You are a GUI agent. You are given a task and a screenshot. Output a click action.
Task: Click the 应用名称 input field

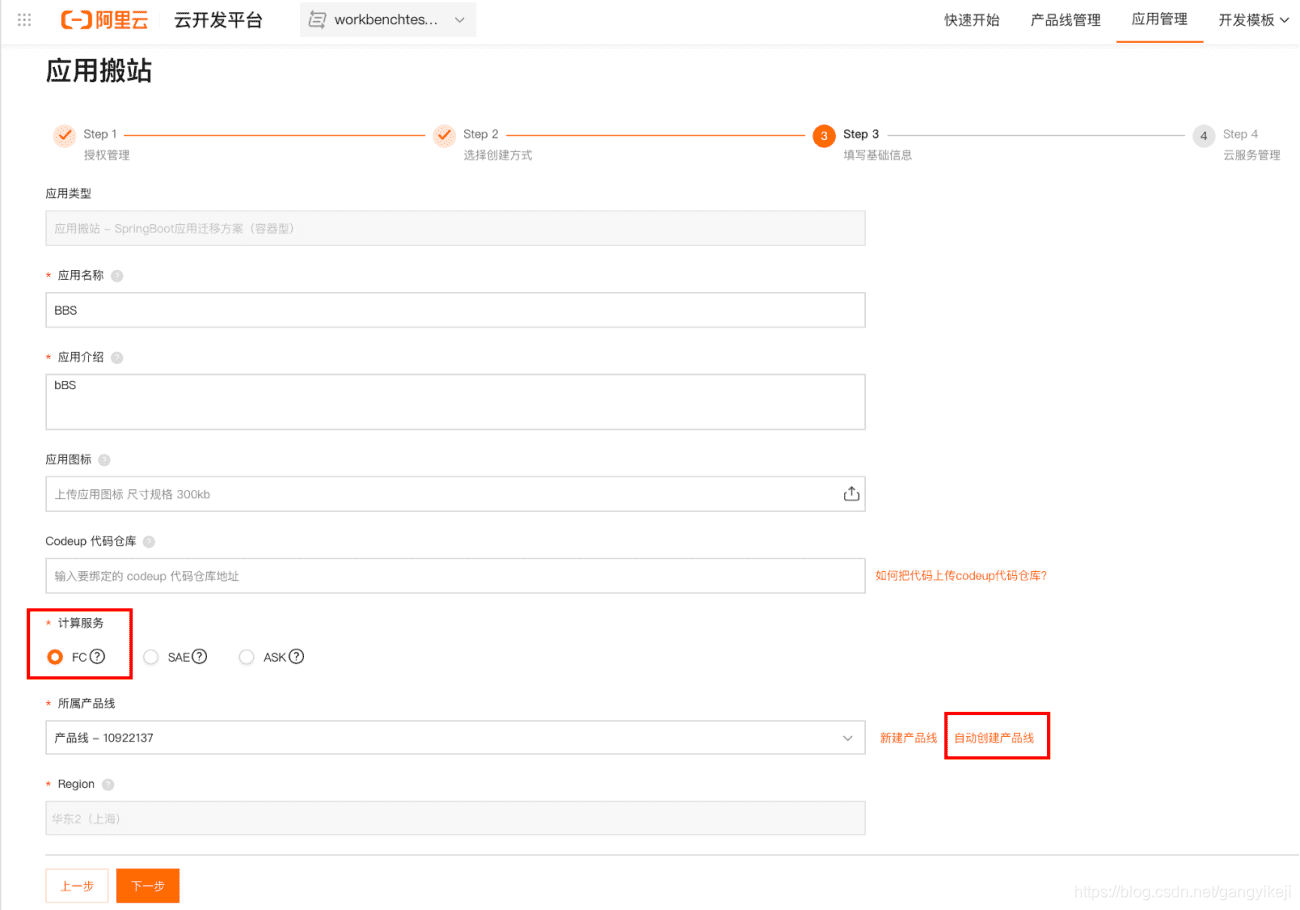455,310
